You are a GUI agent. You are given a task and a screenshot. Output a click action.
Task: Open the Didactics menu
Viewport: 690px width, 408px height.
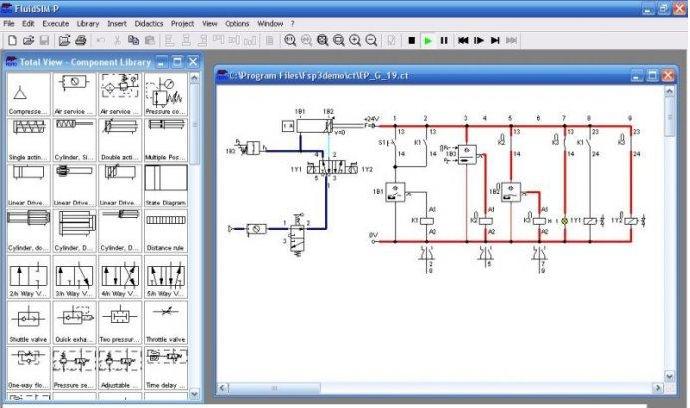click(x=148, y=22)
